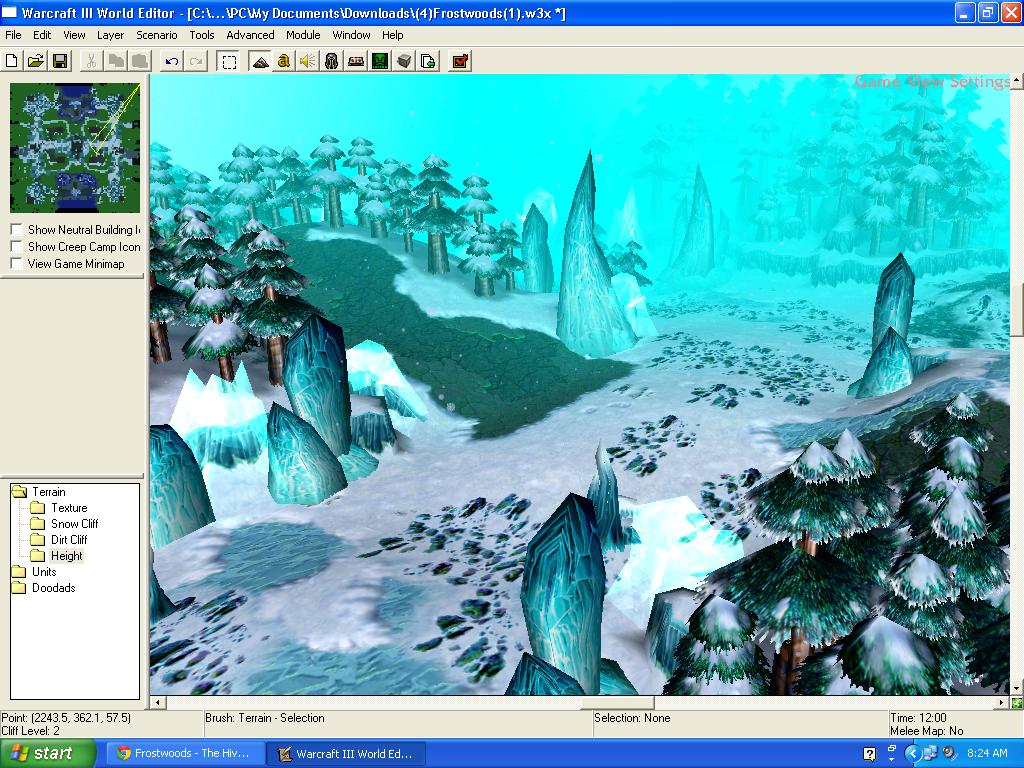Open the Terrain Editor mountain icon
Viewport: 1024px width, 768px height.
260,61
